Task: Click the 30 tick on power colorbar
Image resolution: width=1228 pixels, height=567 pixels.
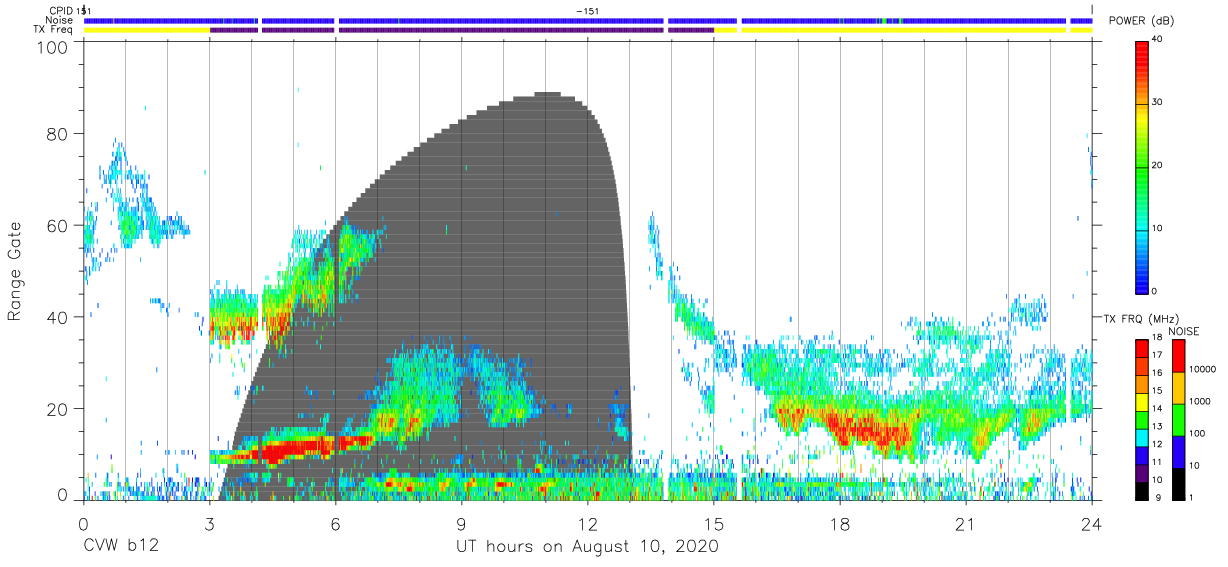Action: [x=1159, y=102]
